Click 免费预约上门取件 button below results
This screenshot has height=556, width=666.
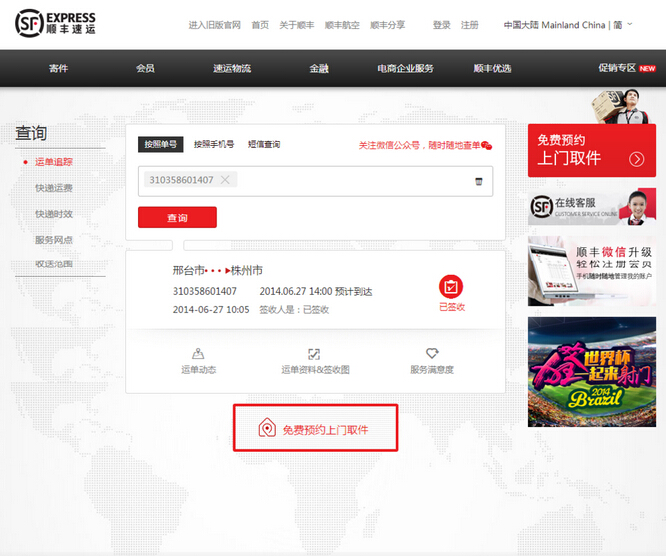(316, 428)
